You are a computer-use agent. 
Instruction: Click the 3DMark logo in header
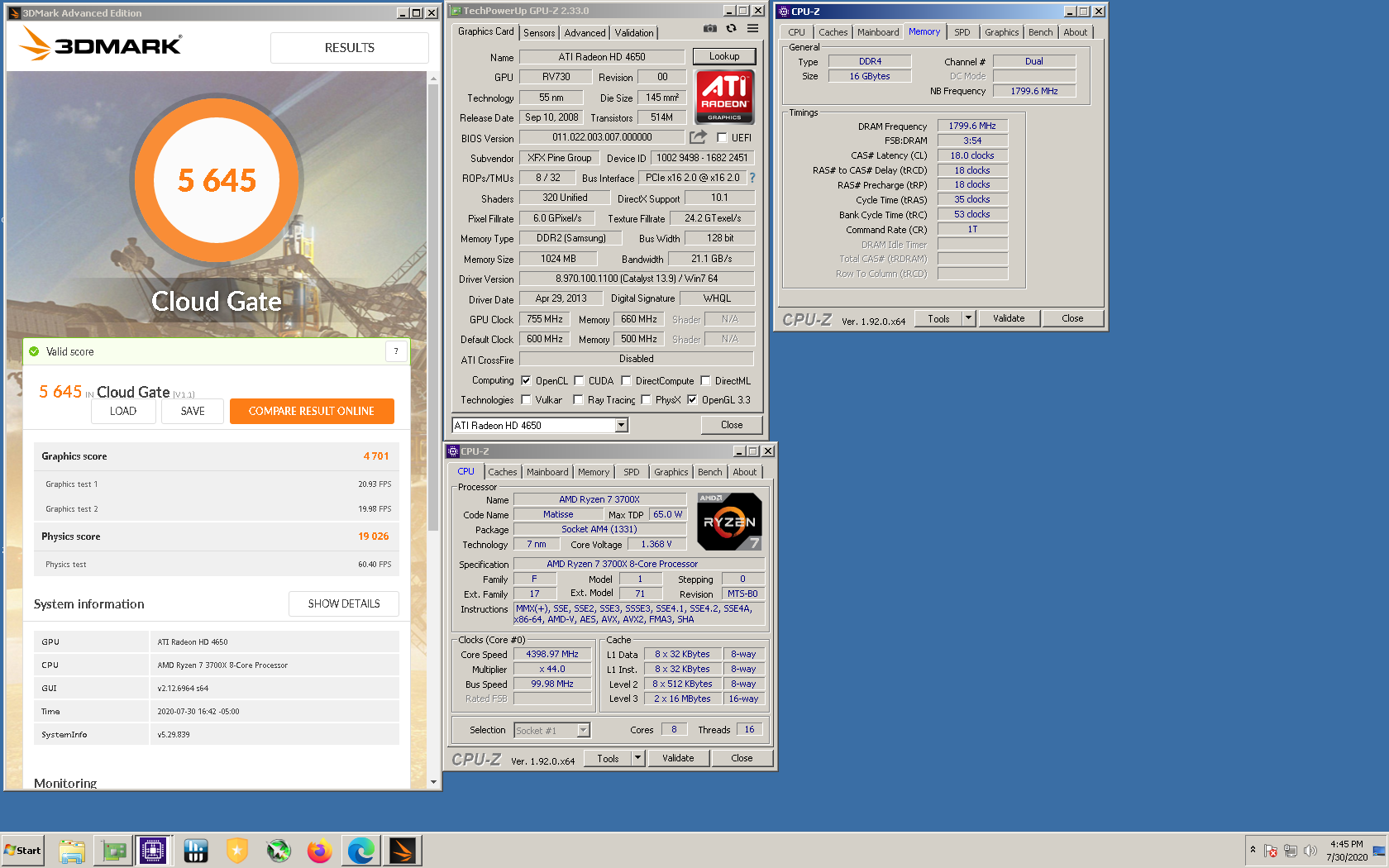pyautogui.click(x=100, y=45)
